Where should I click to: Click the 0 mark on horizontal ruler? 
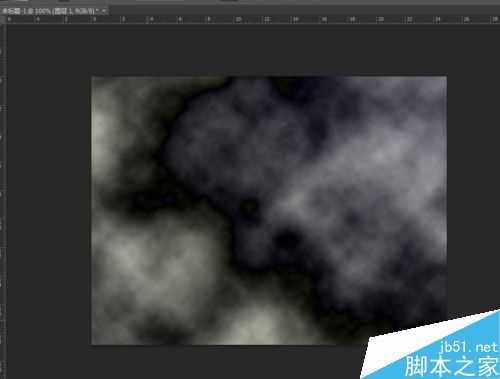(9, 19)
